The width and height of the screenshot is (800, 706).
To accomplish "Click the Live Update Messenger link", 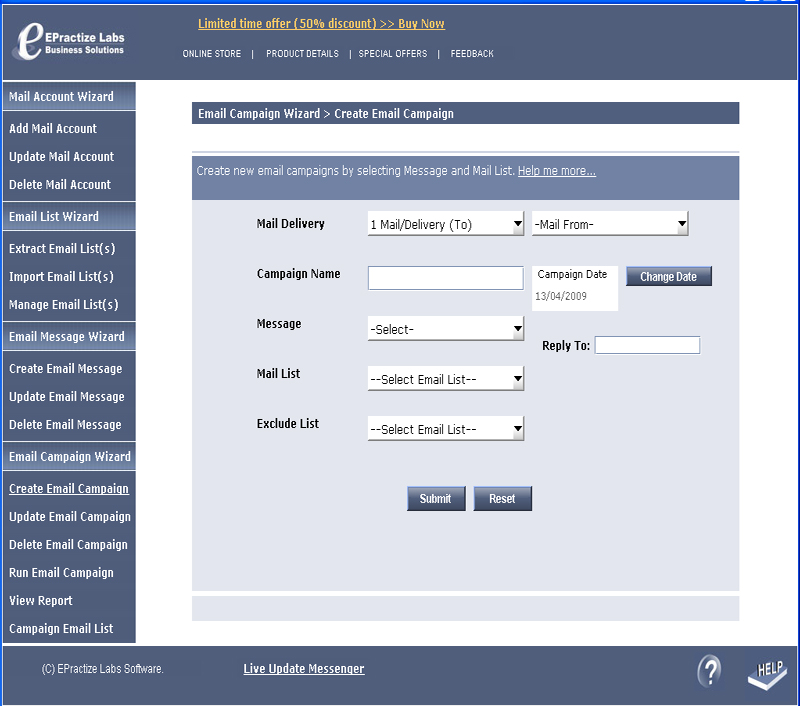I will pos(304,669).
